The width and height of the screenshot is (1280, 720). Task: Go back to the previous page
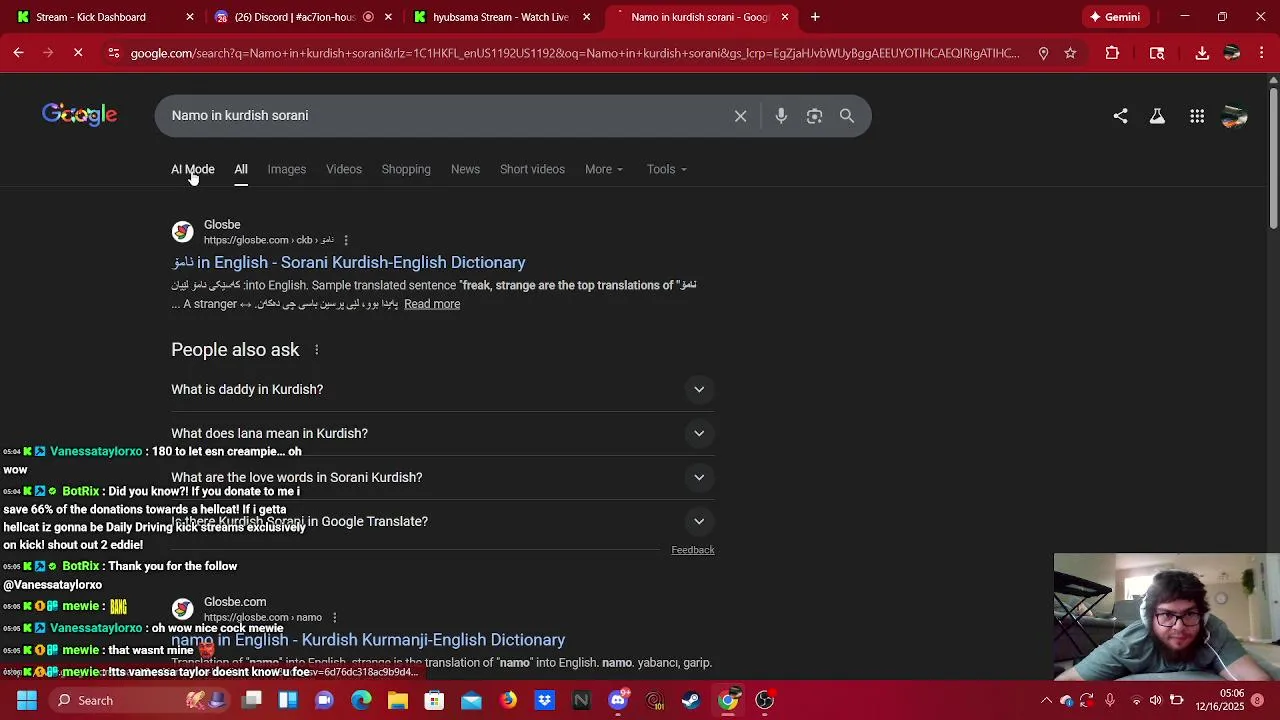[x=18, y=53]
